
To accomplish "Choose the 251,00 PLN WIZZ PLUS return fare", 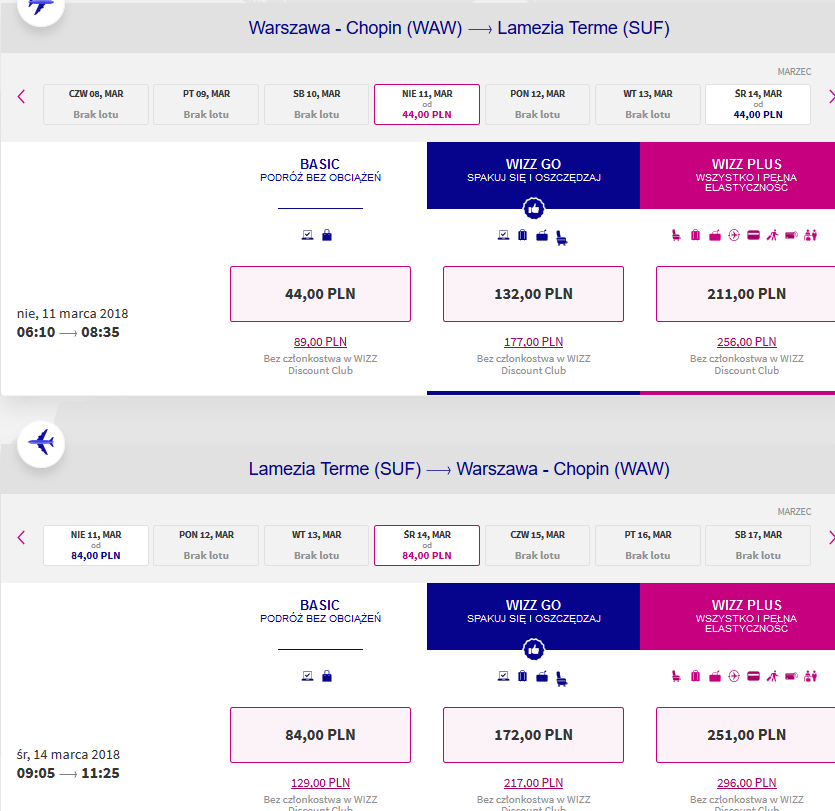I will tap(746, 735).
